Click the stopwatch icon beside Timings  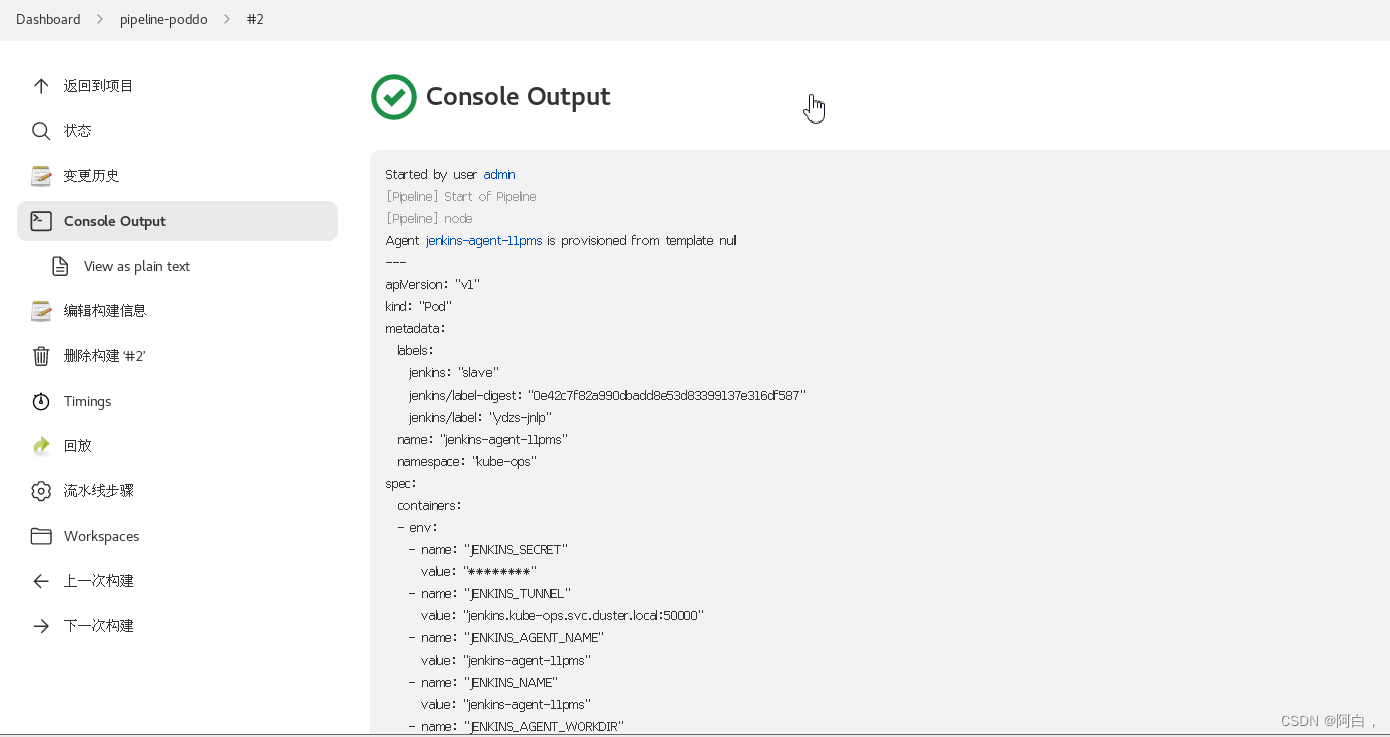(41, 401)
